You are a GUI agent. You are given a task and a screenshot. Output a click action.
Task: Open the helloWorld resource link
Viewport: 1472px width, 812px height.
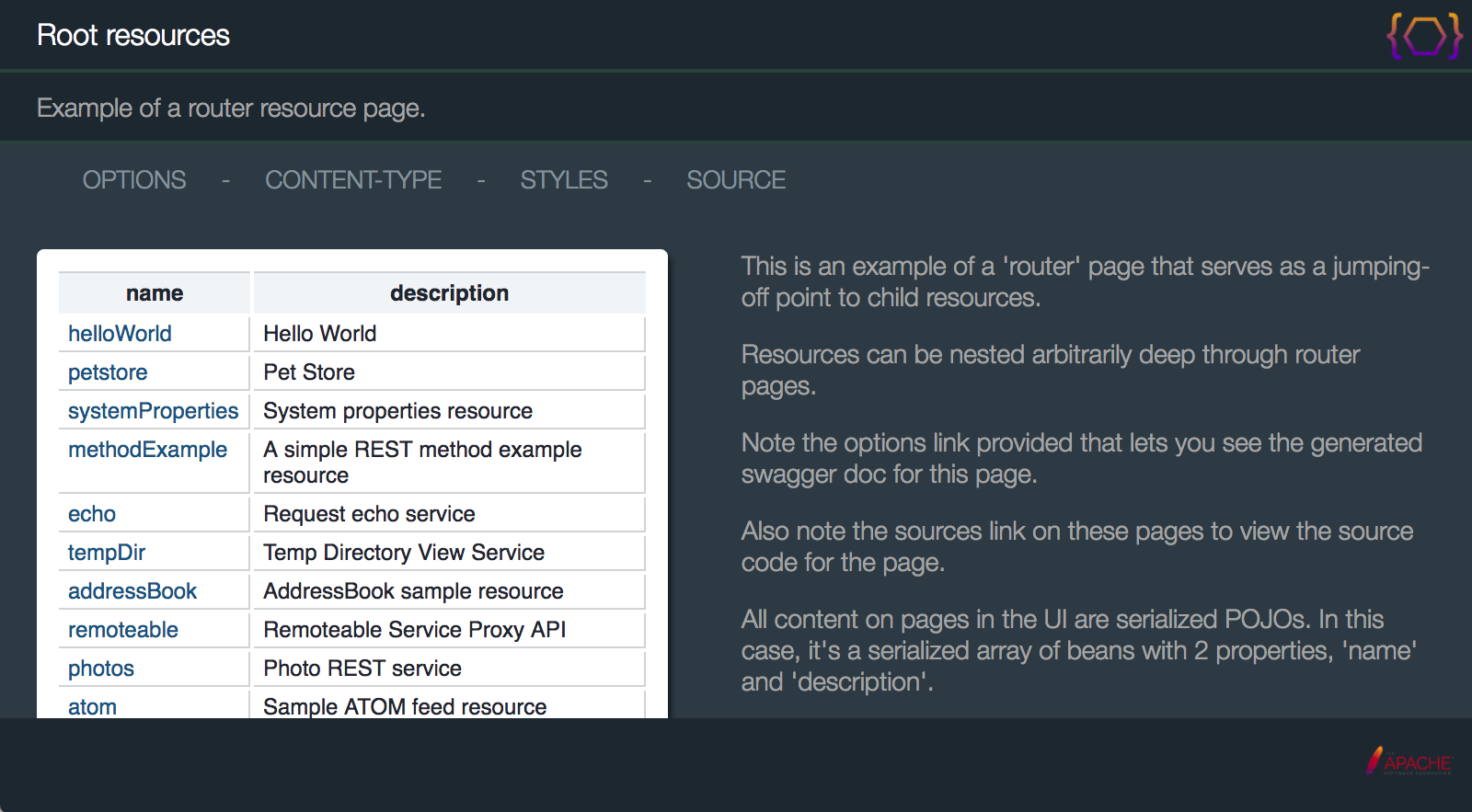(120, 334)
